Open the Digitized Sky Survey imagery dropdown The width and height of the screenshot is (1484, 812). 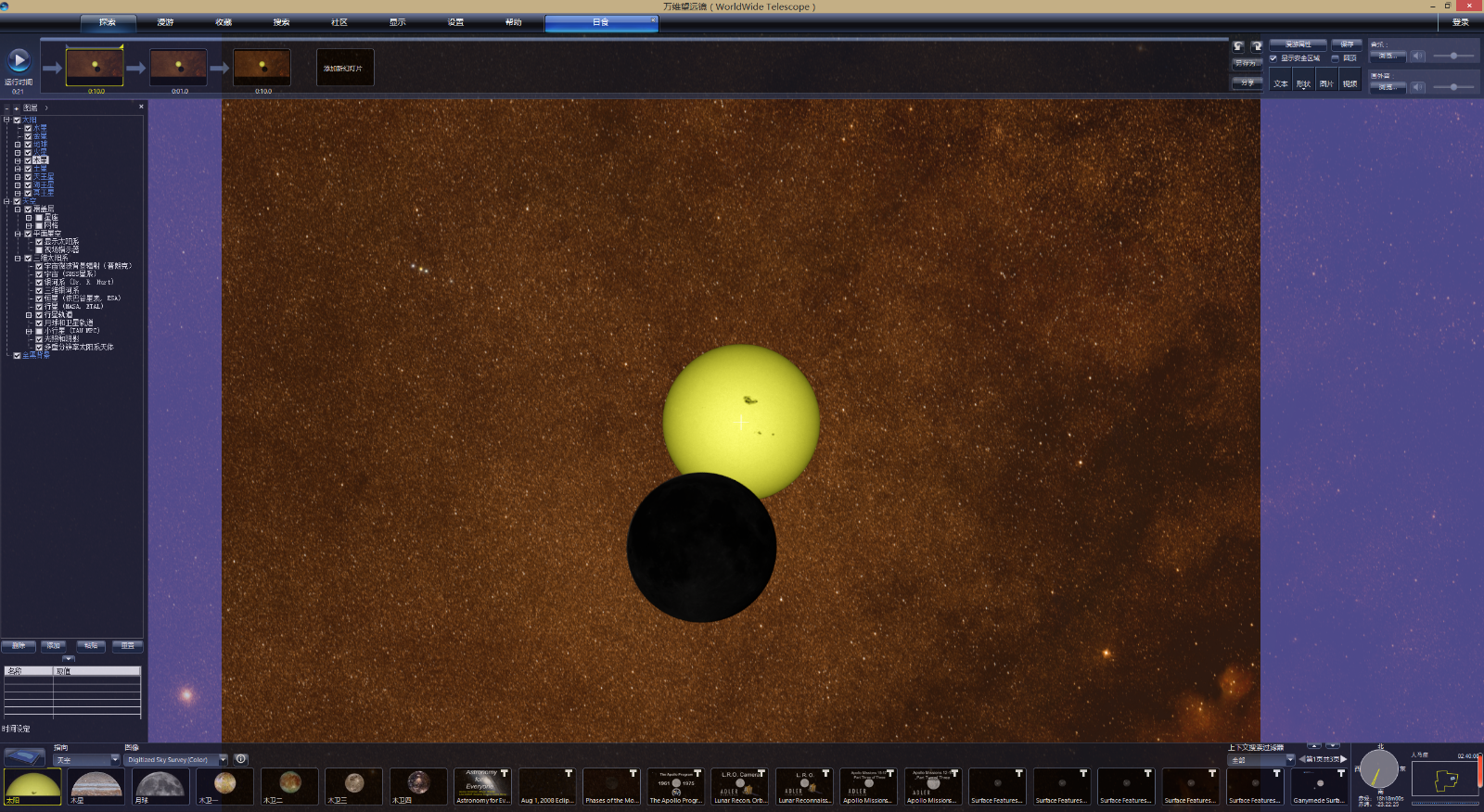pyautogui.click(x=223, y=760)
